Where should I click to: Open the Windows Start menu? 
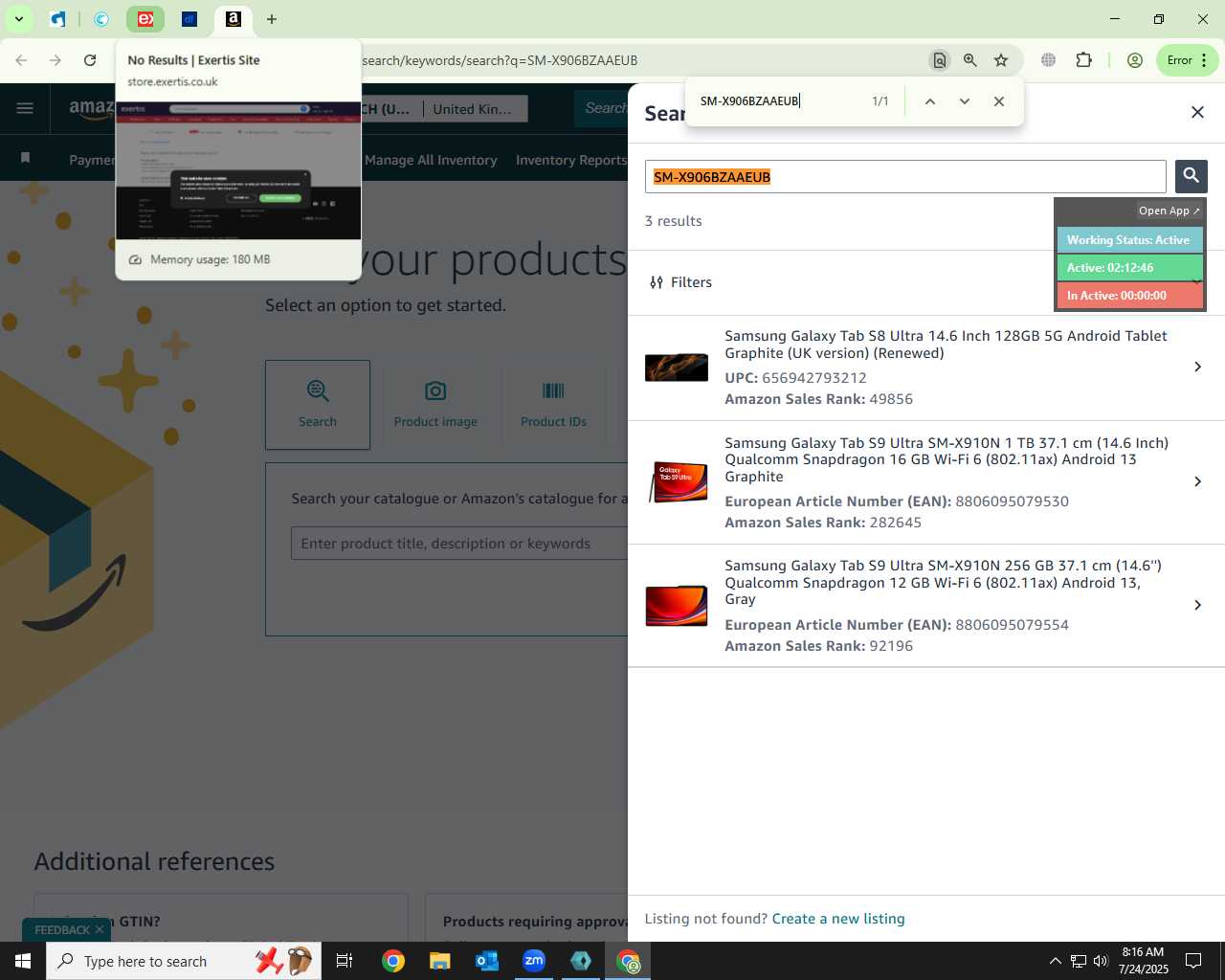(x=23, y=961)
